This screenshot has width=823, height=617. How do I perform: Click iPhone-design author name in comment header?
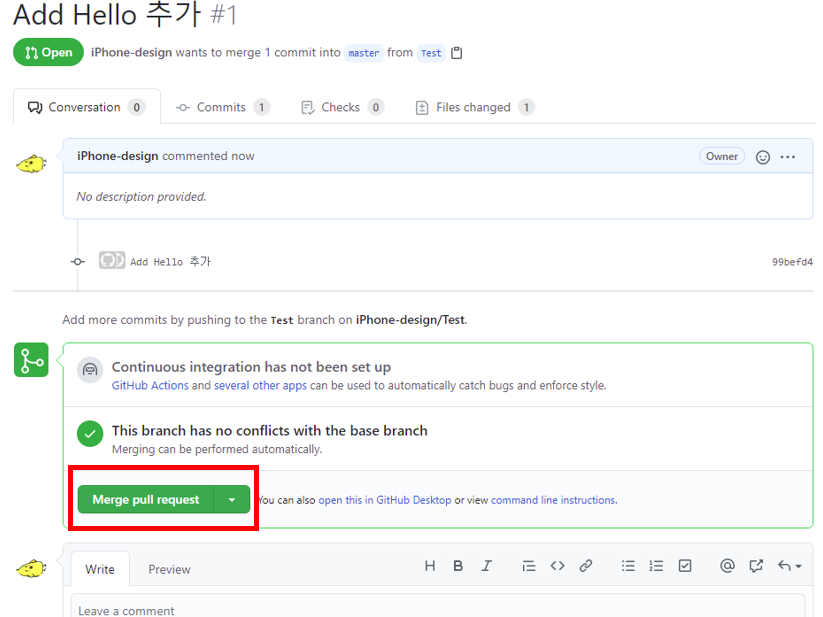pos(118,156)
